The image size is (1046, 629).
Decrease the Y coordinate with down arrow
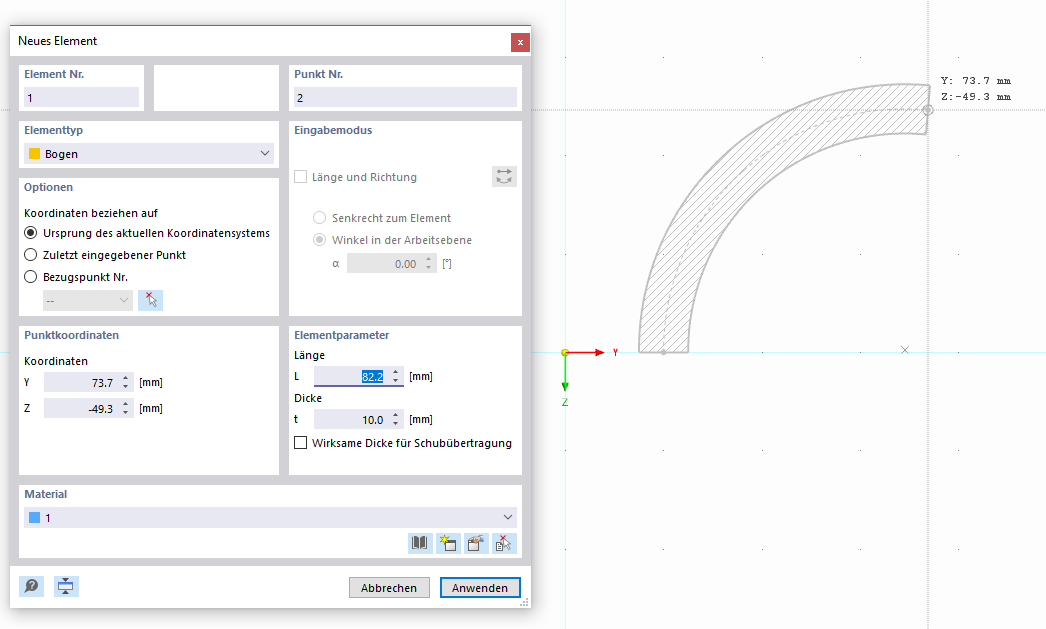[125, 387]
